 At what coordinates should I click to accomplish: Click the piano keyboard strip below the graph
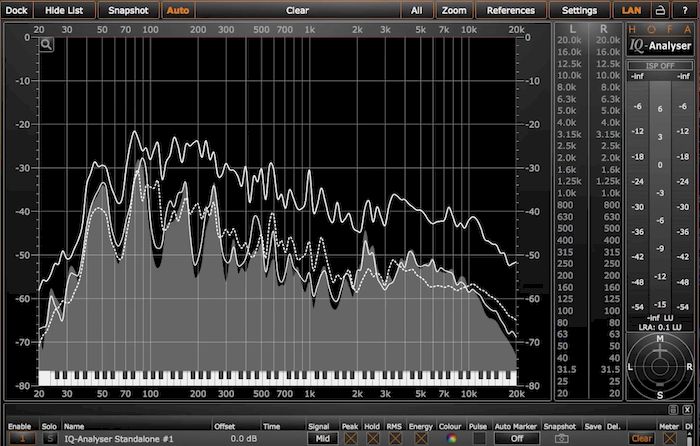pyautogui.click(x=278, y=378)
